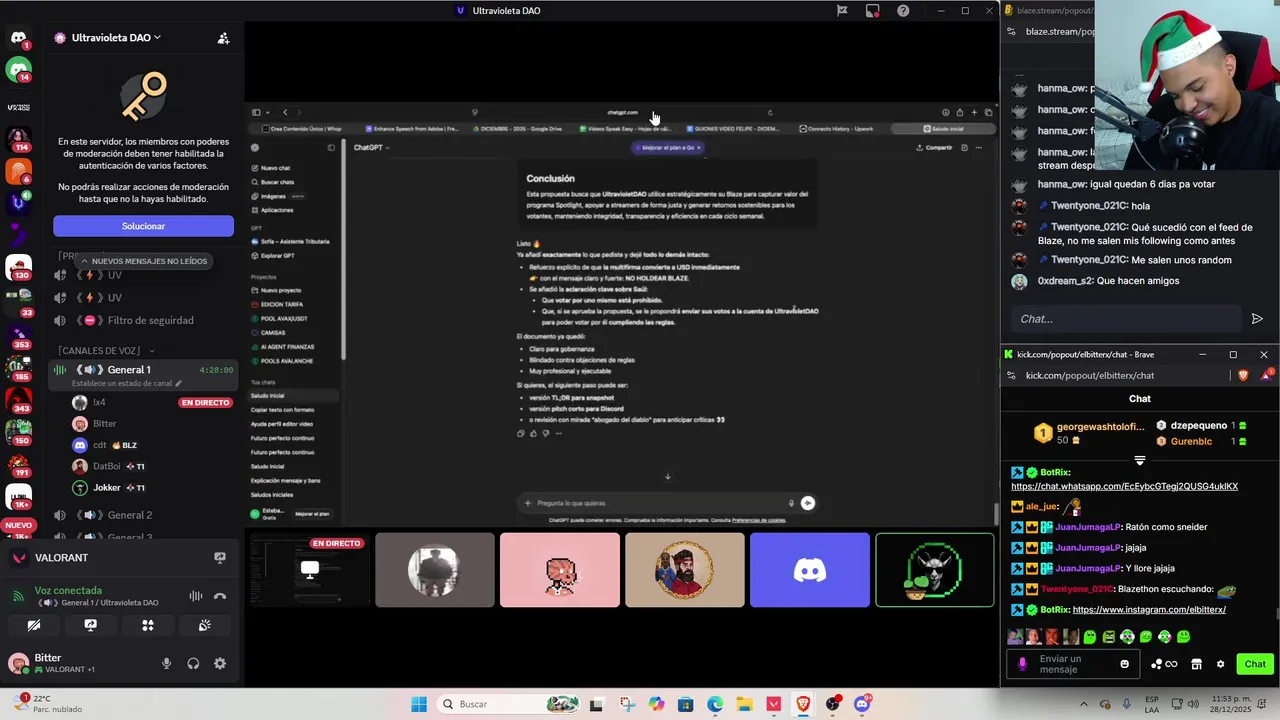Toggle headphone deafen in Discord
The width and height of the screenshot is (1280, 720).
click(193, 663)
